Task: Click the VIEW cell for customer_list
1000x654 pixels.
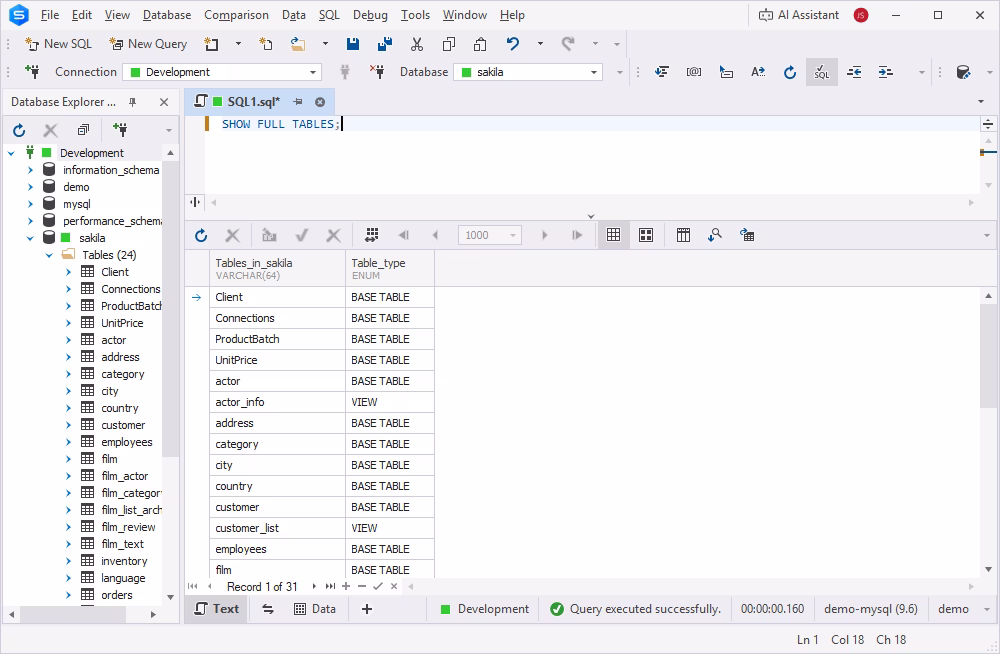Action: point(390,528)
